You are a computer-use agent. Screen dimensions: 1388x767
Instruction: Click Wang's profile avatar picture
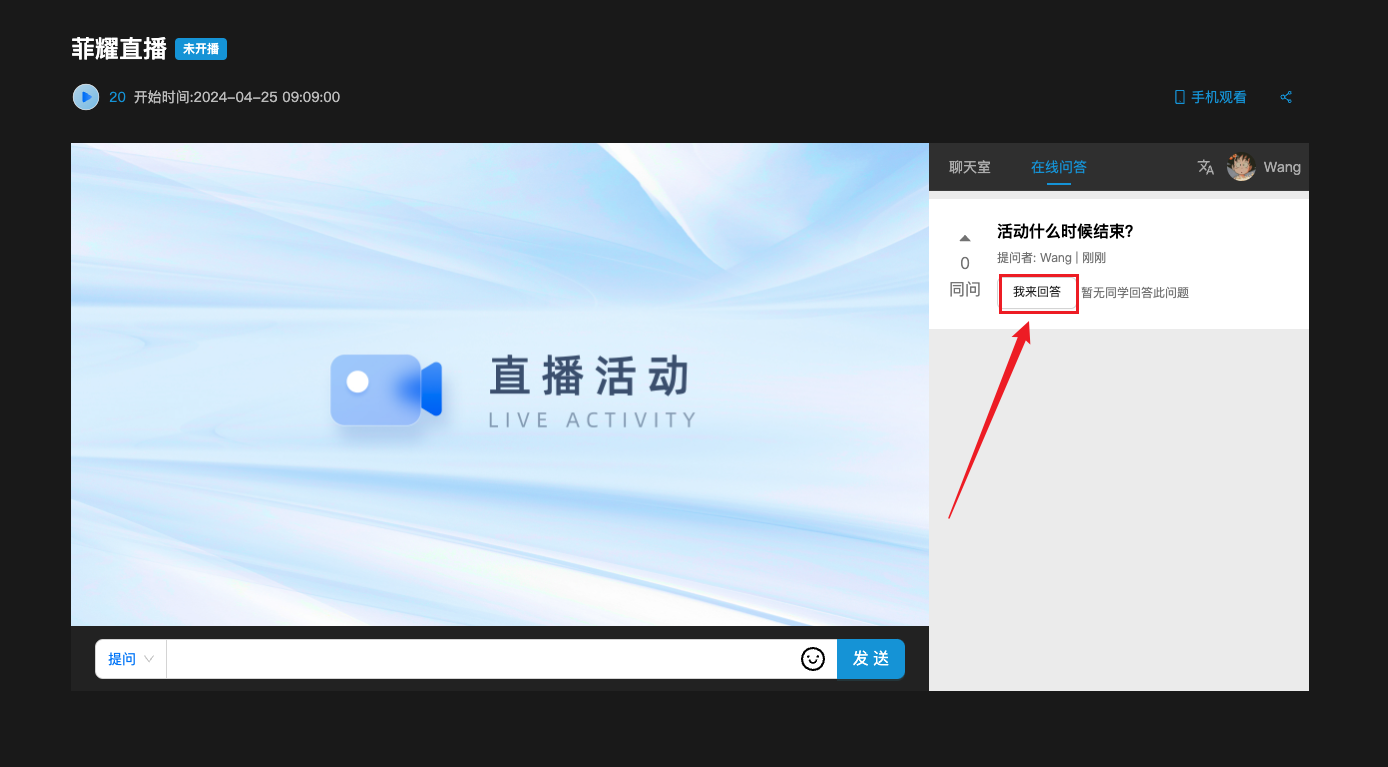coord(1241,167)
